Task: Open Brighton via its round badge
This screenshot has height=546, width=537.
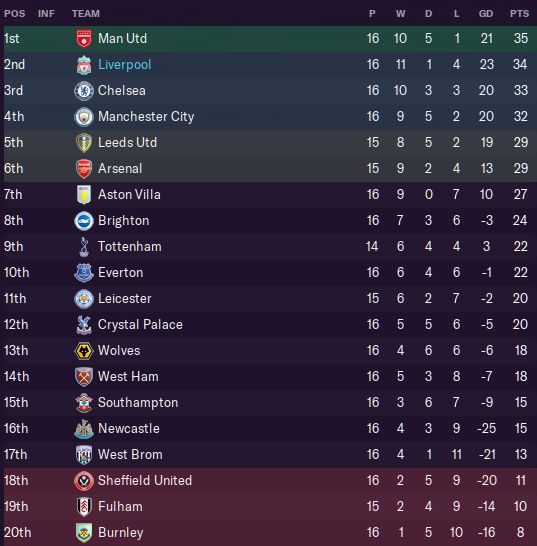Action: pyautogui.click(x=84, y=221)
